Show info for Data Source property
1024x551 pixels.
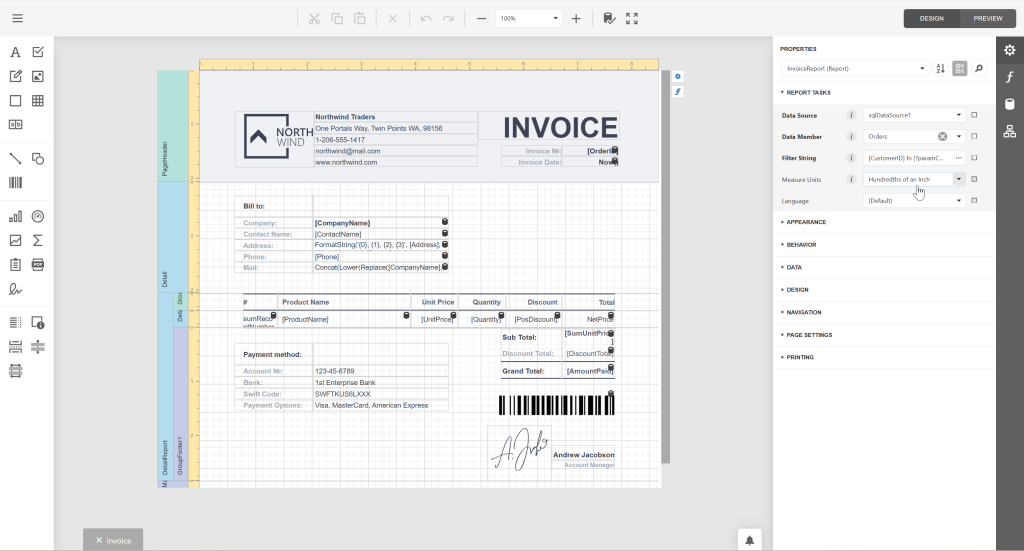click(851, 115)
